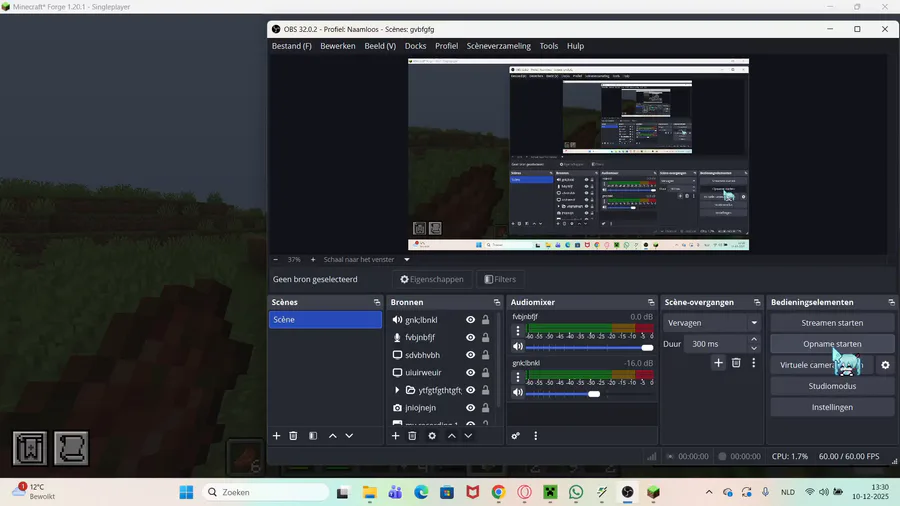Click Streamen starten button
Viewport: 900px width, 506px height.
point(832,323)
